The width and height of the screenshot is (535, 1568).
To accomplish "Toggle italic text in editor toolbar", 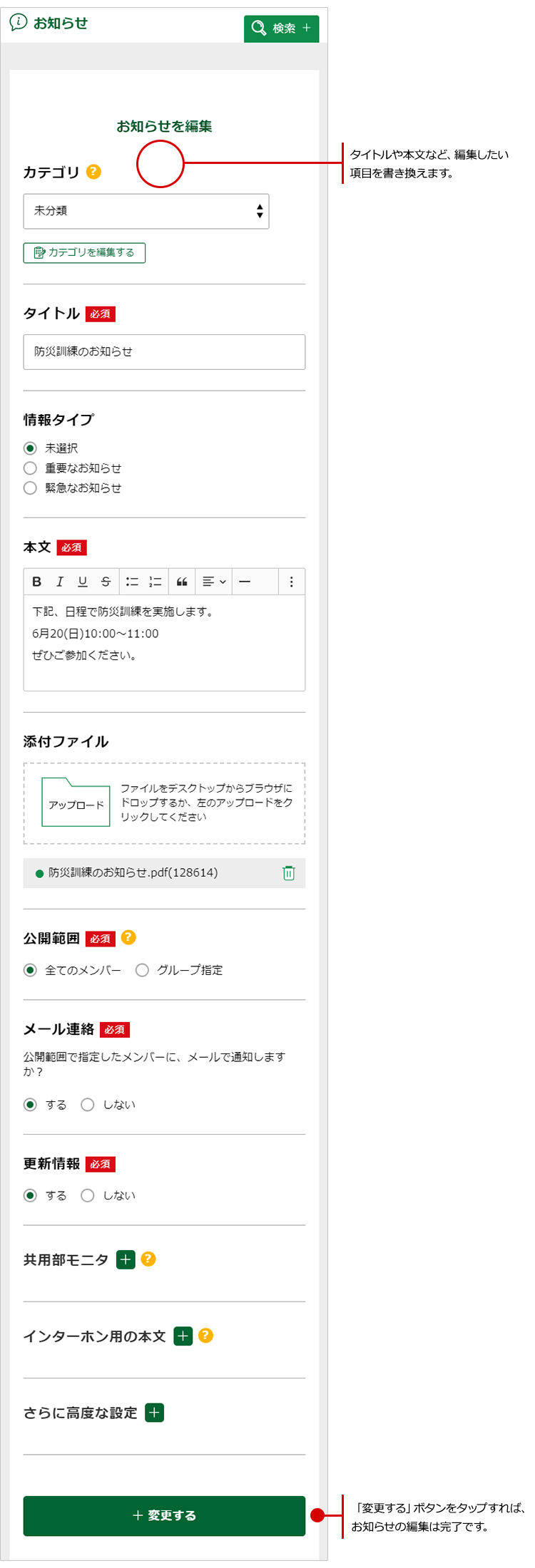I will 60,582.
